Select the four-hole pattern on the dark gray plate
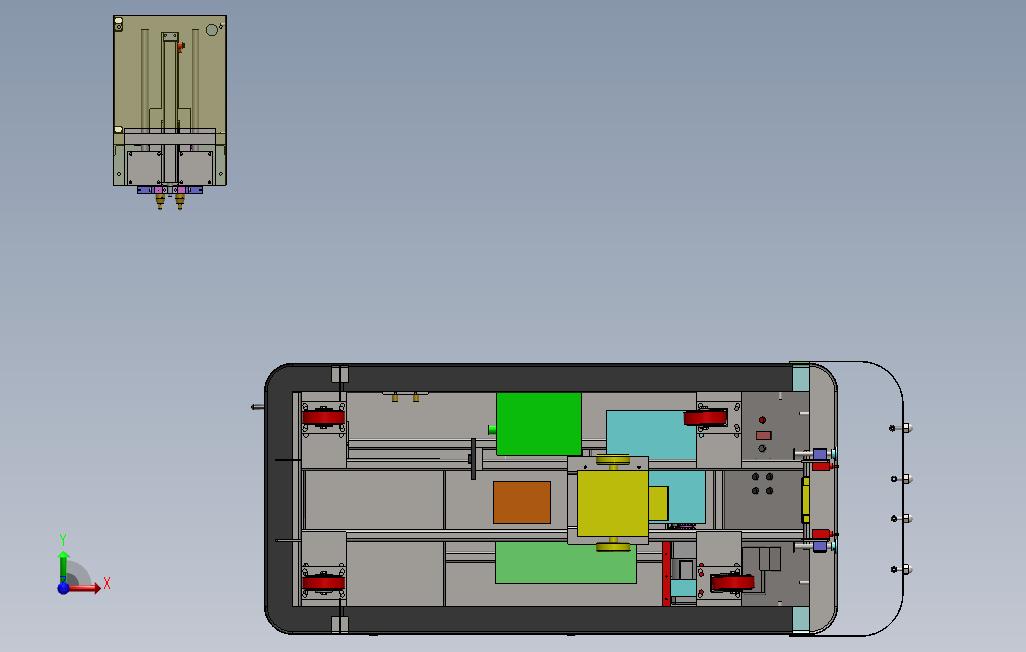The image size is (1026, 652). coord(762,484)
